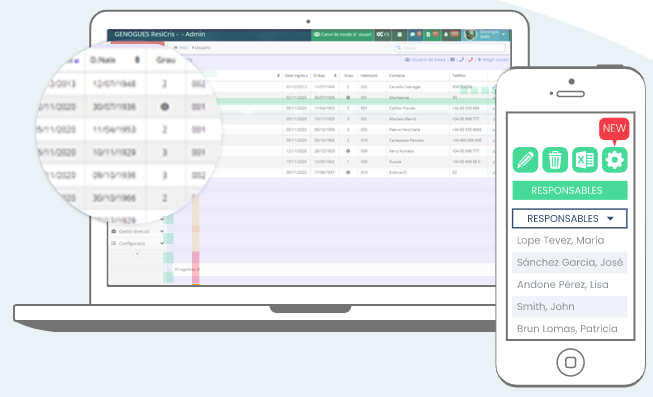Select Smith, John in list
The height and width of the screenshot is (397, 653).
pyautogui.click(x=570, y=307)
